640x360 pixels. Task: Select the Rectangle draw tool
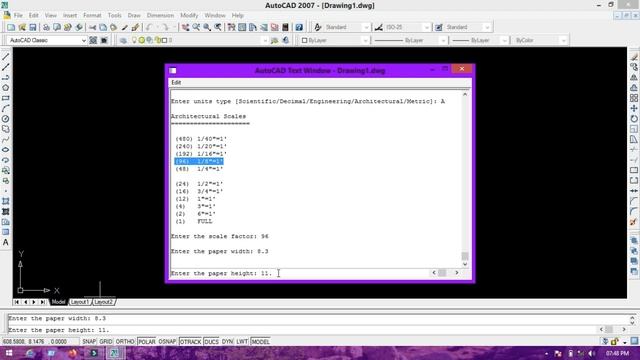(6, 98)
